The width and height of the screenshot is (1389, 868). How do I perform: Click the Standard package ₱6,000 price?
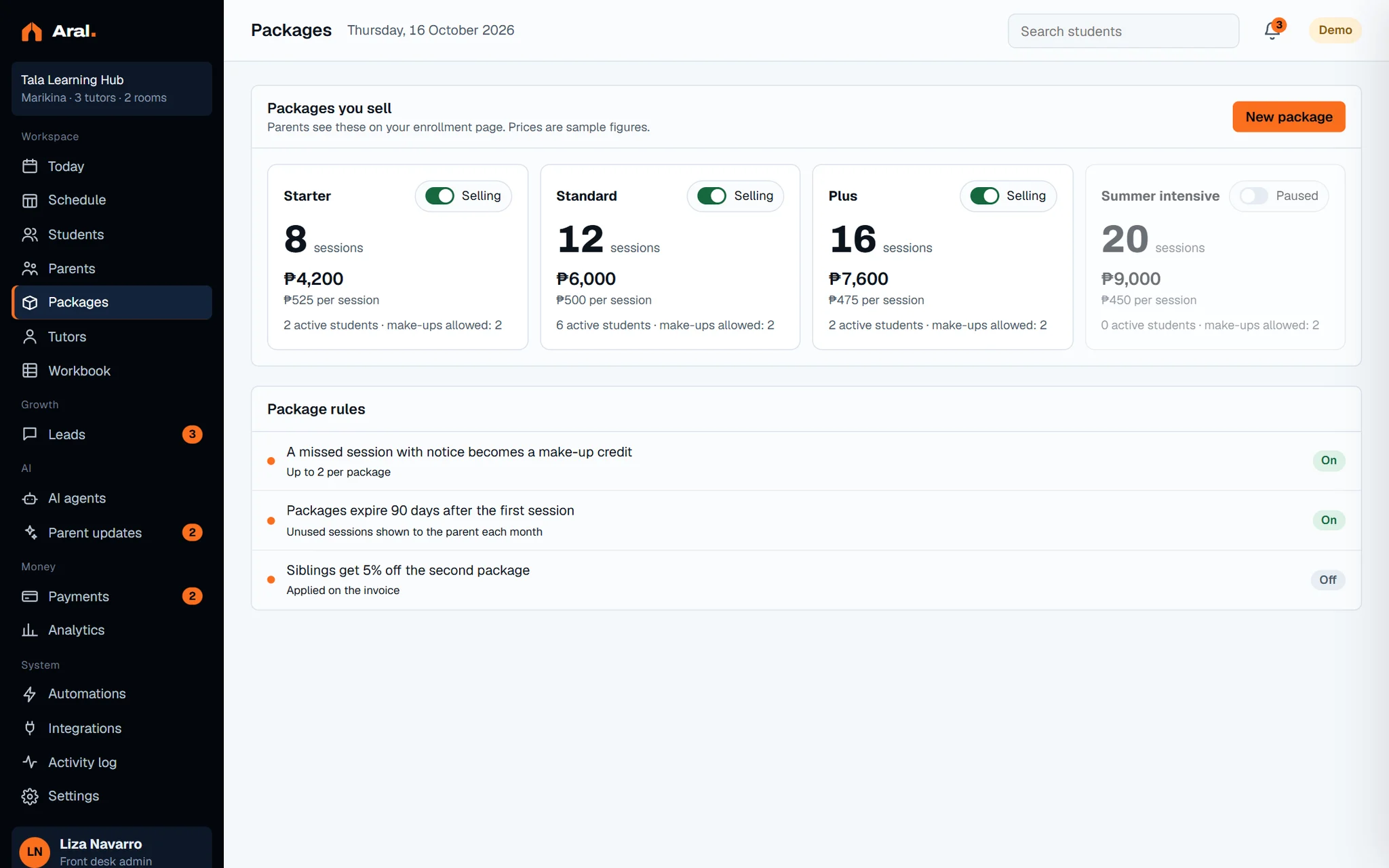[x=586, y=279]
